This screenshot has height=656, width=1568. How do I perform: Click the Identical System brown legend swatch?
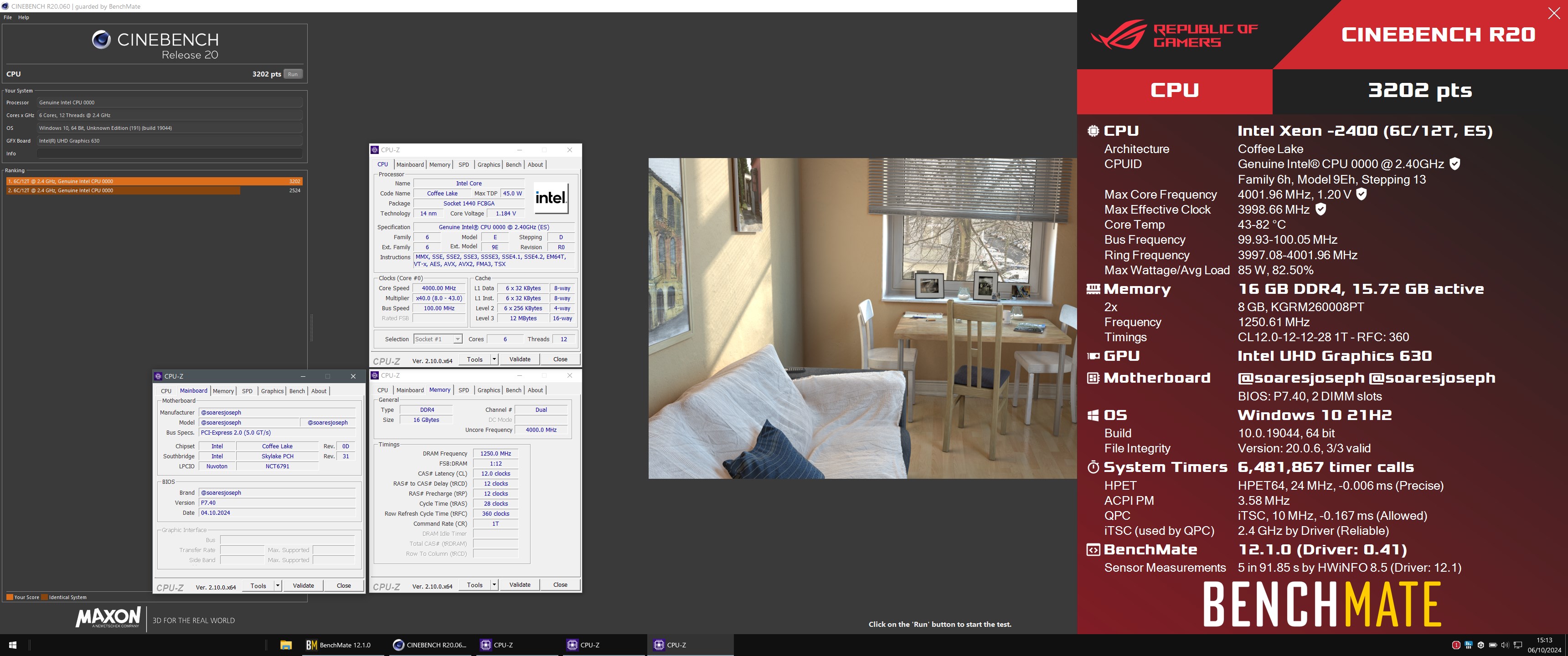point(44,598)
